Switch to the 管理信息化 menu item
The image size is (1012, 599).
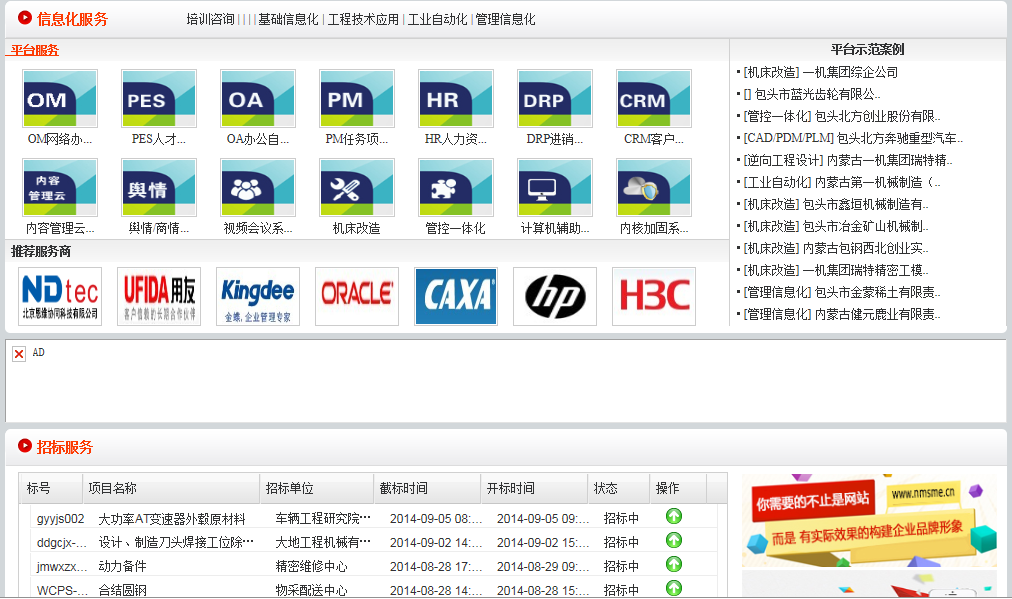tap(505, 19)
